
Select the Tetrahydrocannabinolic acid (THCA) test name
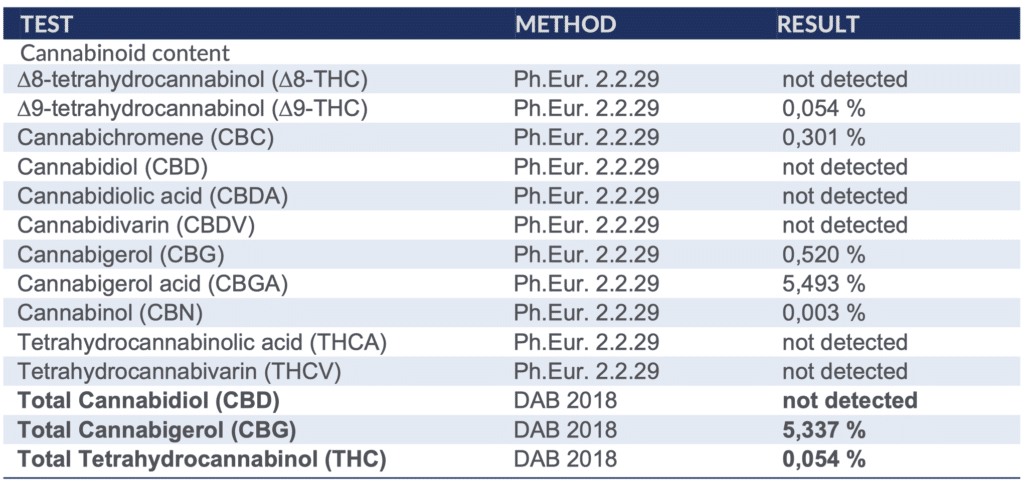(202, 343)
